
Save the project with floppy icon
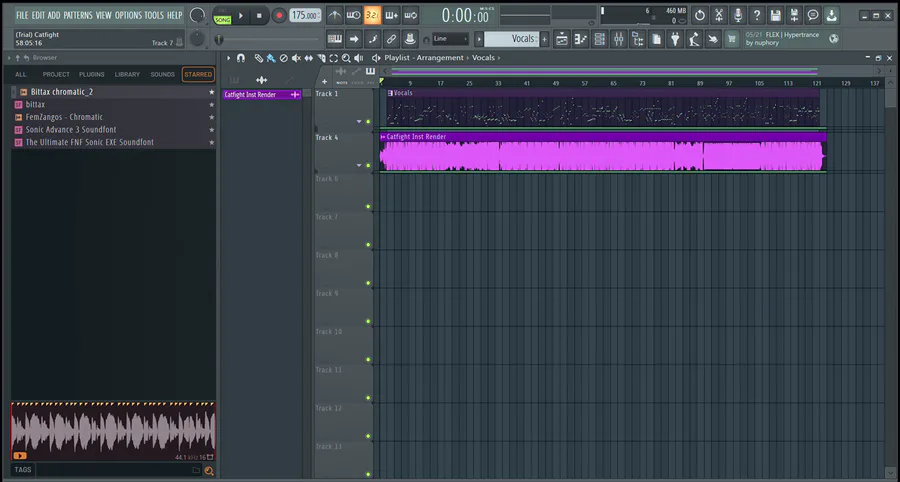click(x=775, y=15)
